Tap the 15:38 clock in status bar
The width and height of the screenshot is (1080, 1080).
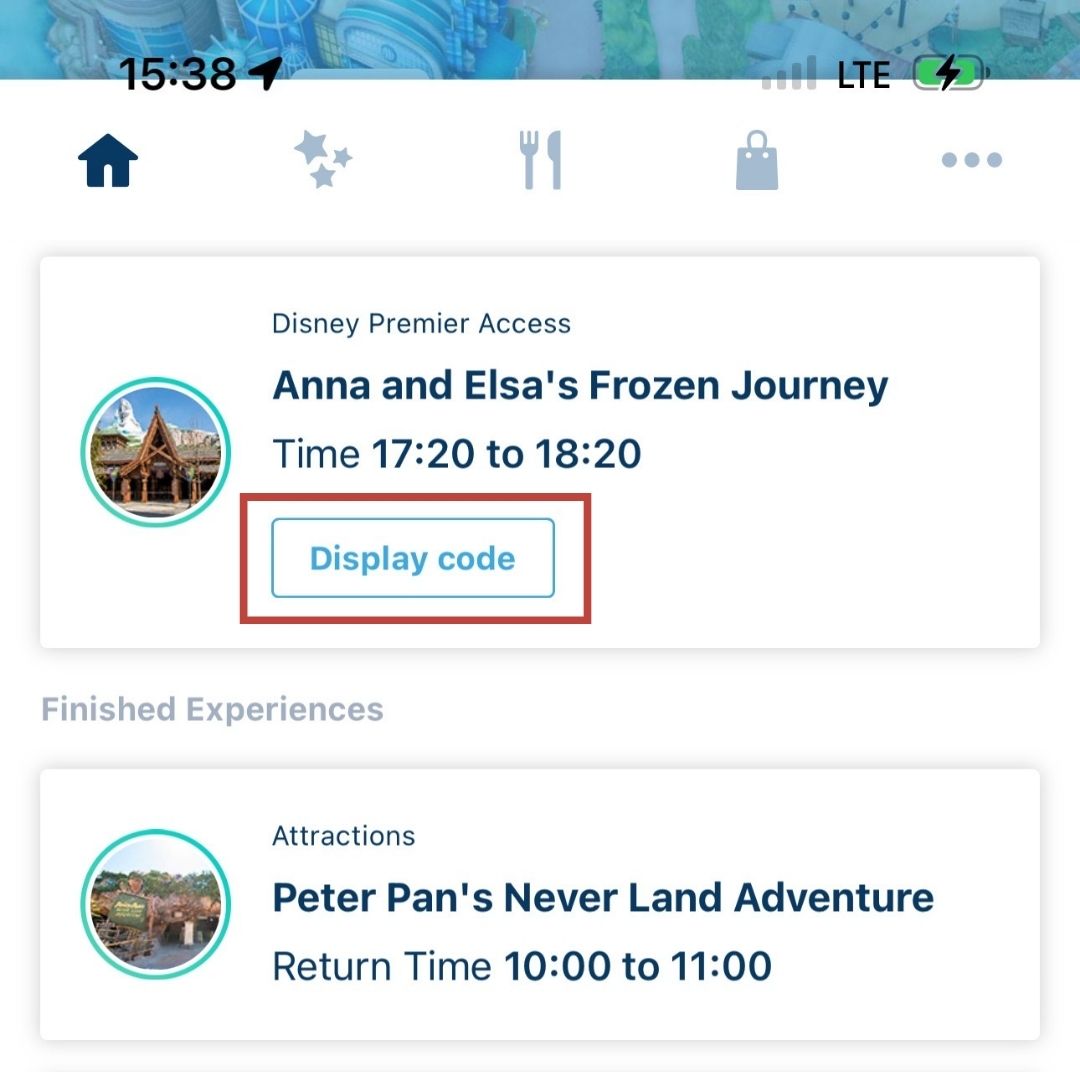(177, 74)
